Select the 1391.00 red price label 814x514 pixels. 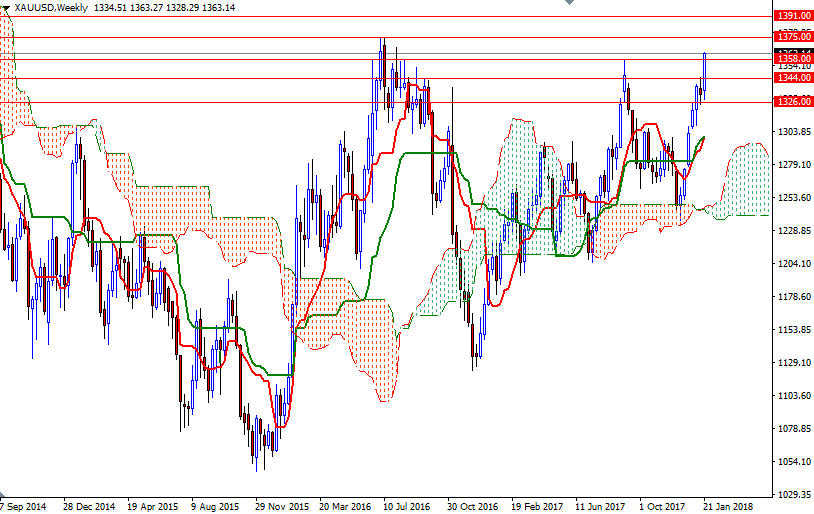pos(792,16)
